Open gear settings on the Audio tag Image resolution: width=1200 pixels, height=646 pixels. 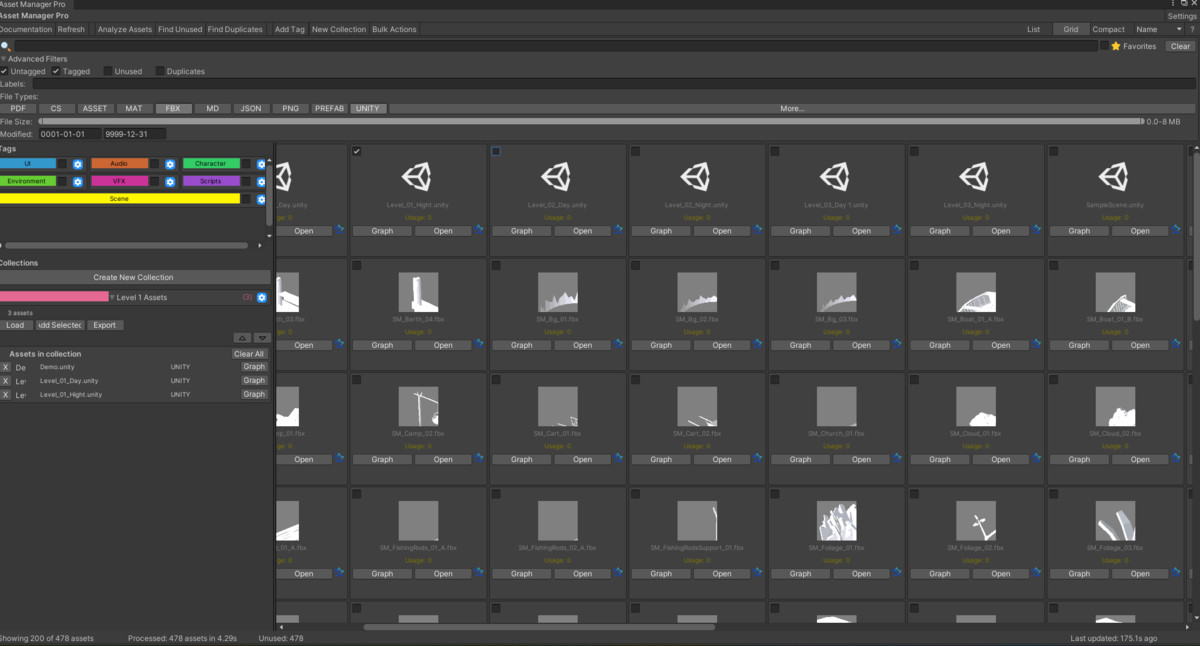pos(170,165)
